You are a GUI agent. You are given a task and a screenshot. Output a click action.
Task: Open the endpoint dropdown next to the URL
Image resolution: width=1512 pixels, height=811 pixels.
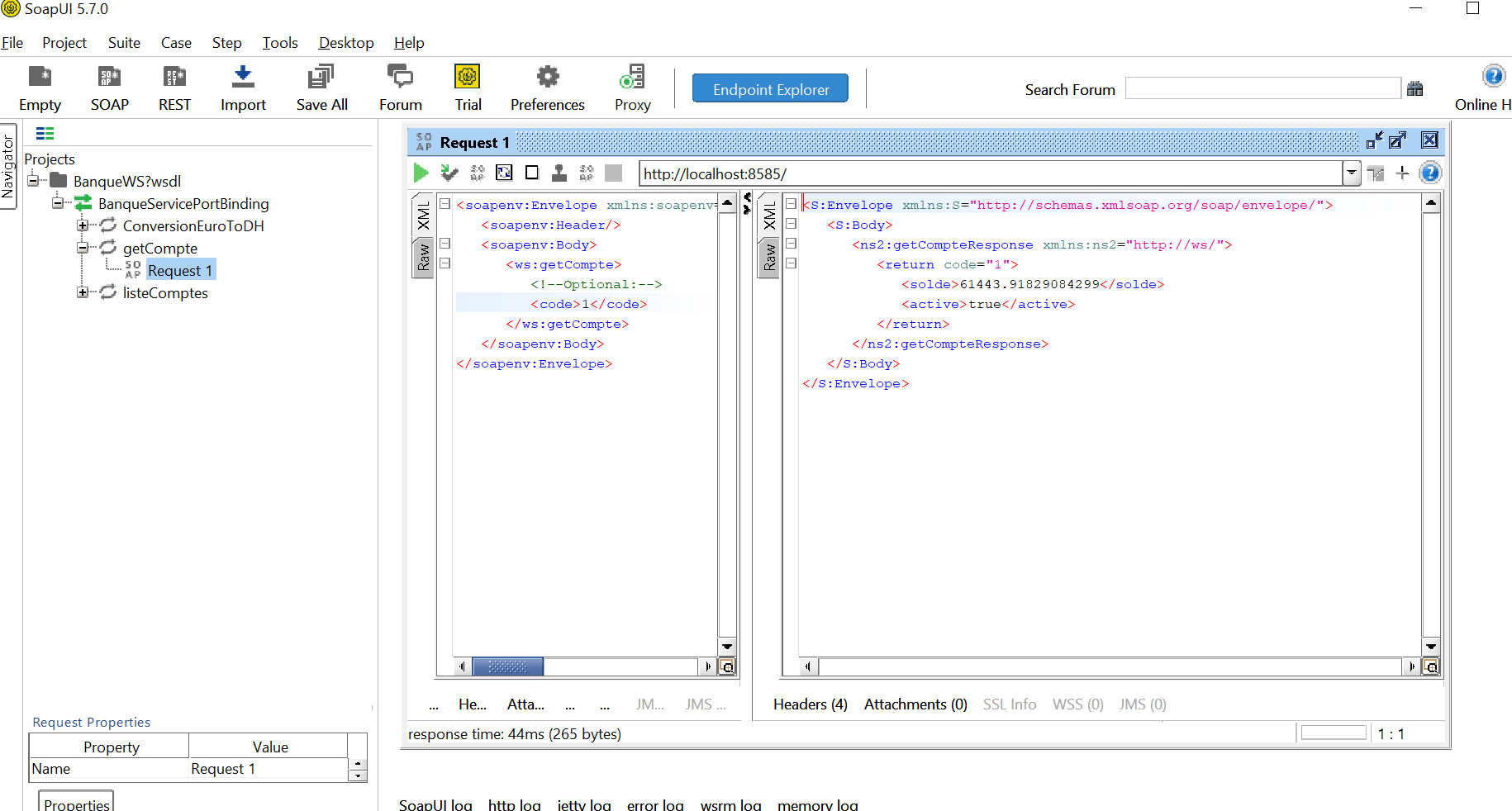coord(1352,173)
